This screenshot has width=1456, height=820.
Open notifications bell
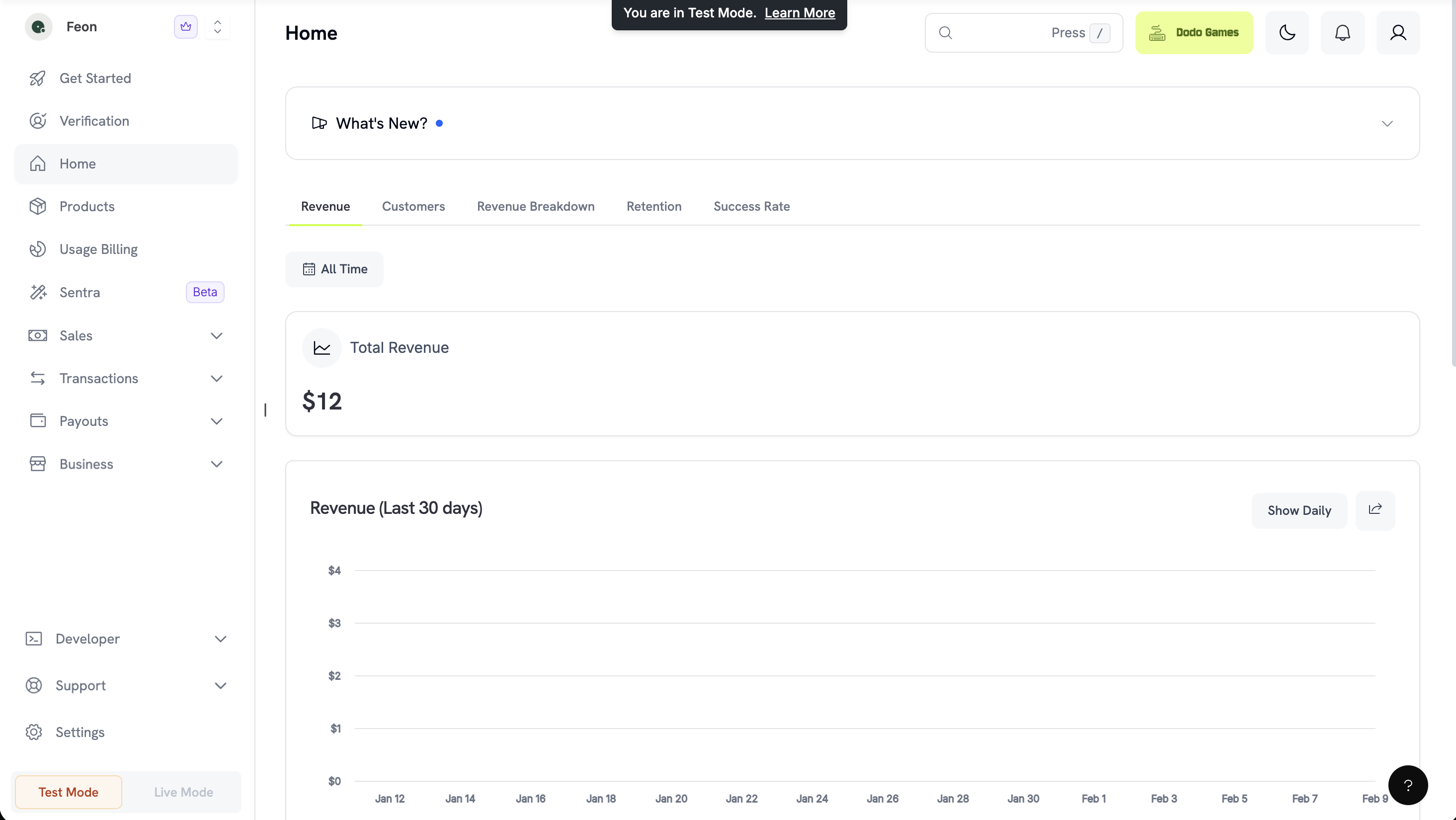[1342, 32]
